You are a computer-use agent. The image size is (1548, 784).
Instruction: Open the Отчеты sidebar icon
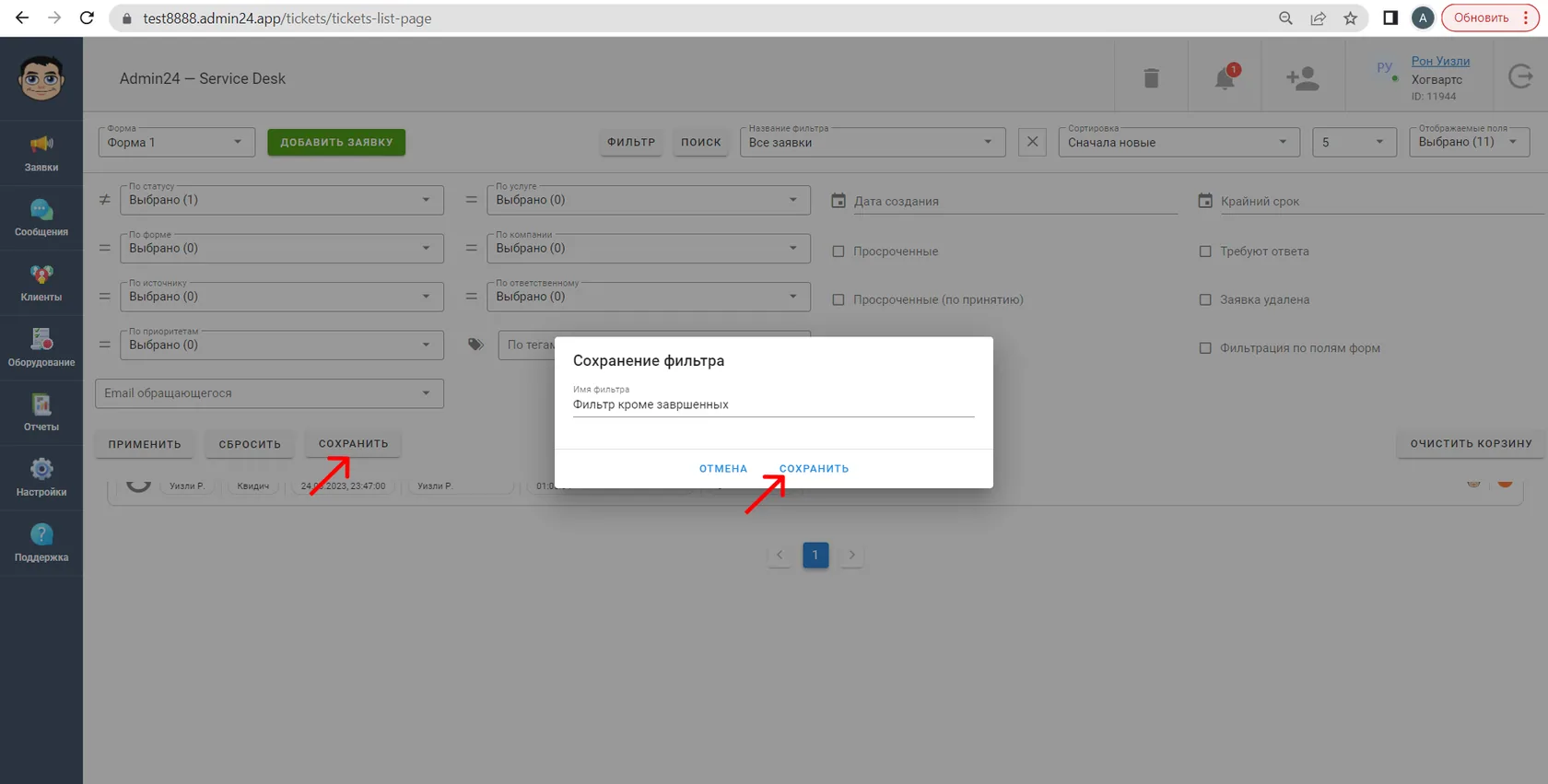pos(41,413)
